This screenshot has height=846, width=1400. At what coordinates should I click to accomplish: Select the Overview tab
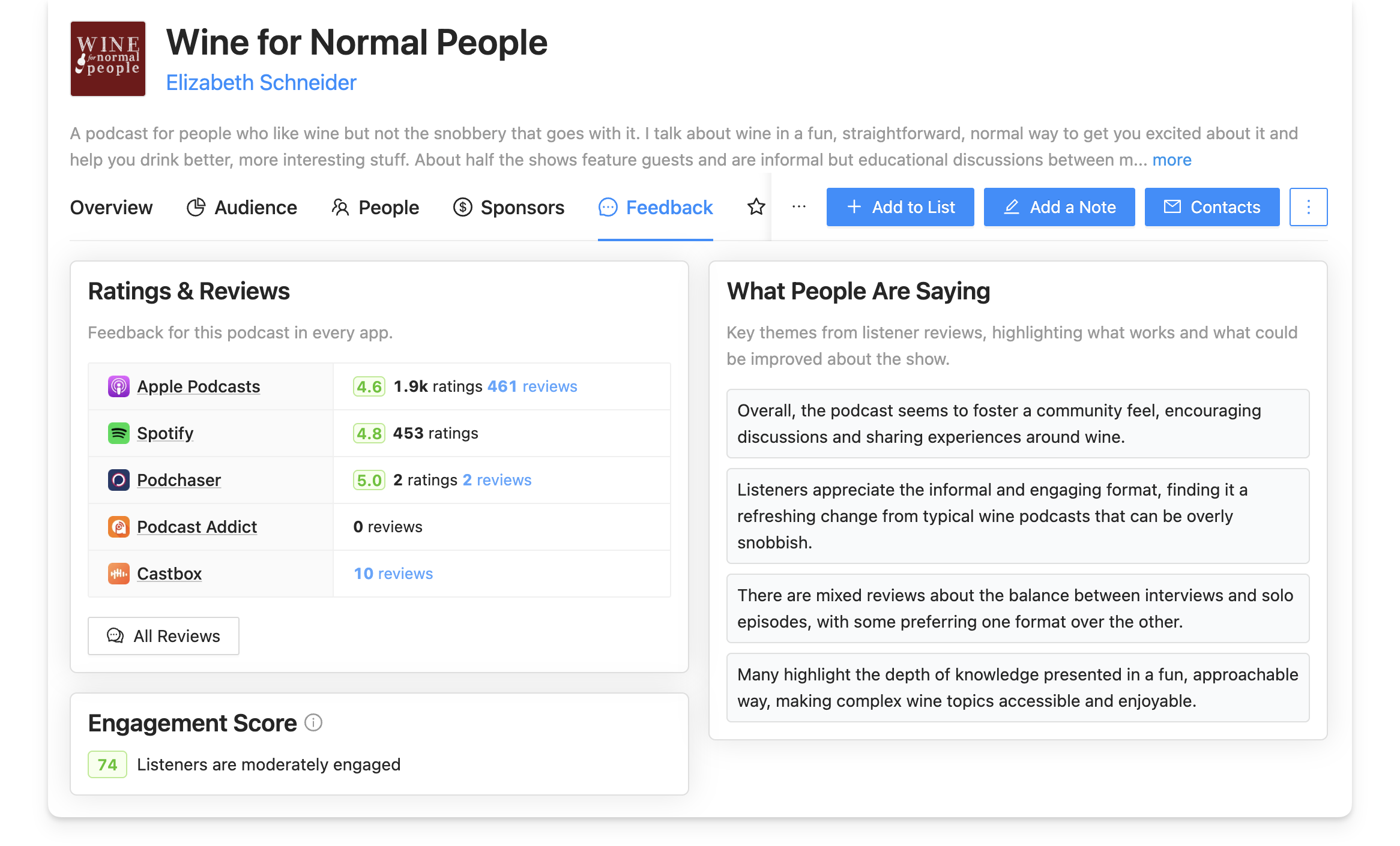tap(111, 208)
